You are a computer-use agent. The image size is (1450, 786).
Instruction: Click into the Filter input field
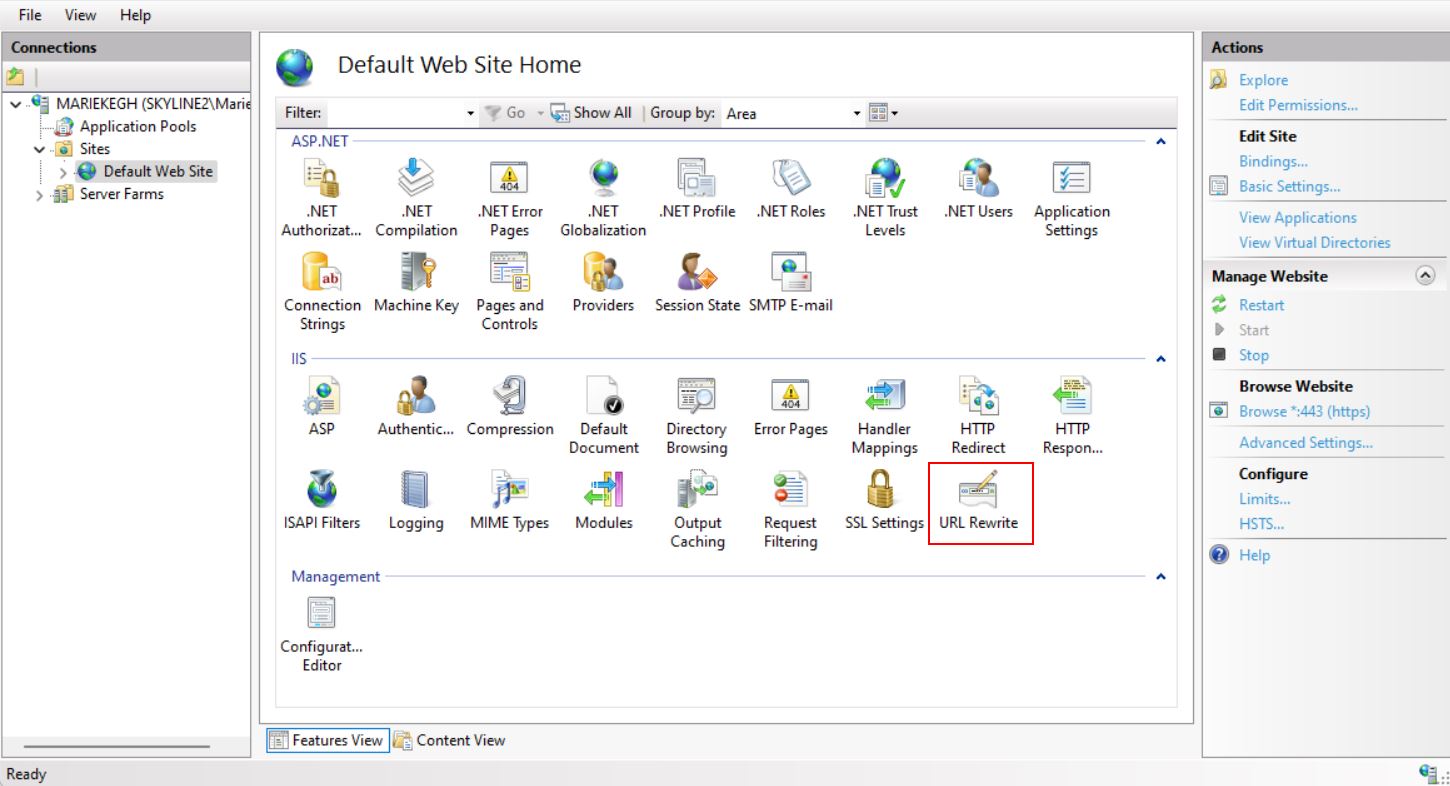click(396, 113)
